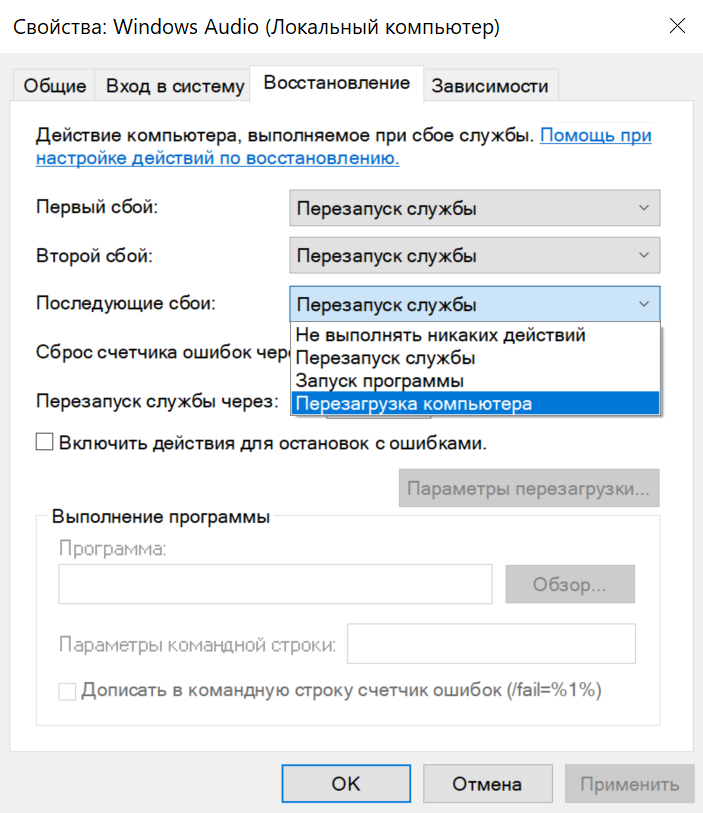Image resolution: width=703 pixels, height=813 pixels.
Task: Expand the Первый сбой dropdown
Action: [x=475, y=209]
